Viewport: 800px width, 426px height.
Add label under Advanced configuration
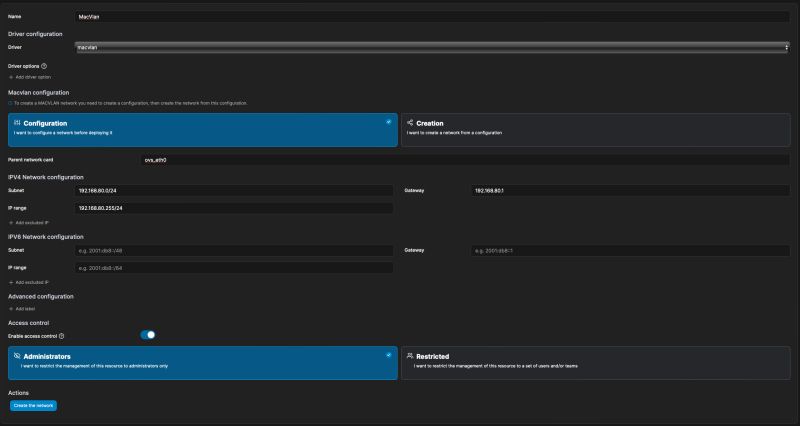[x=22, y=309]
